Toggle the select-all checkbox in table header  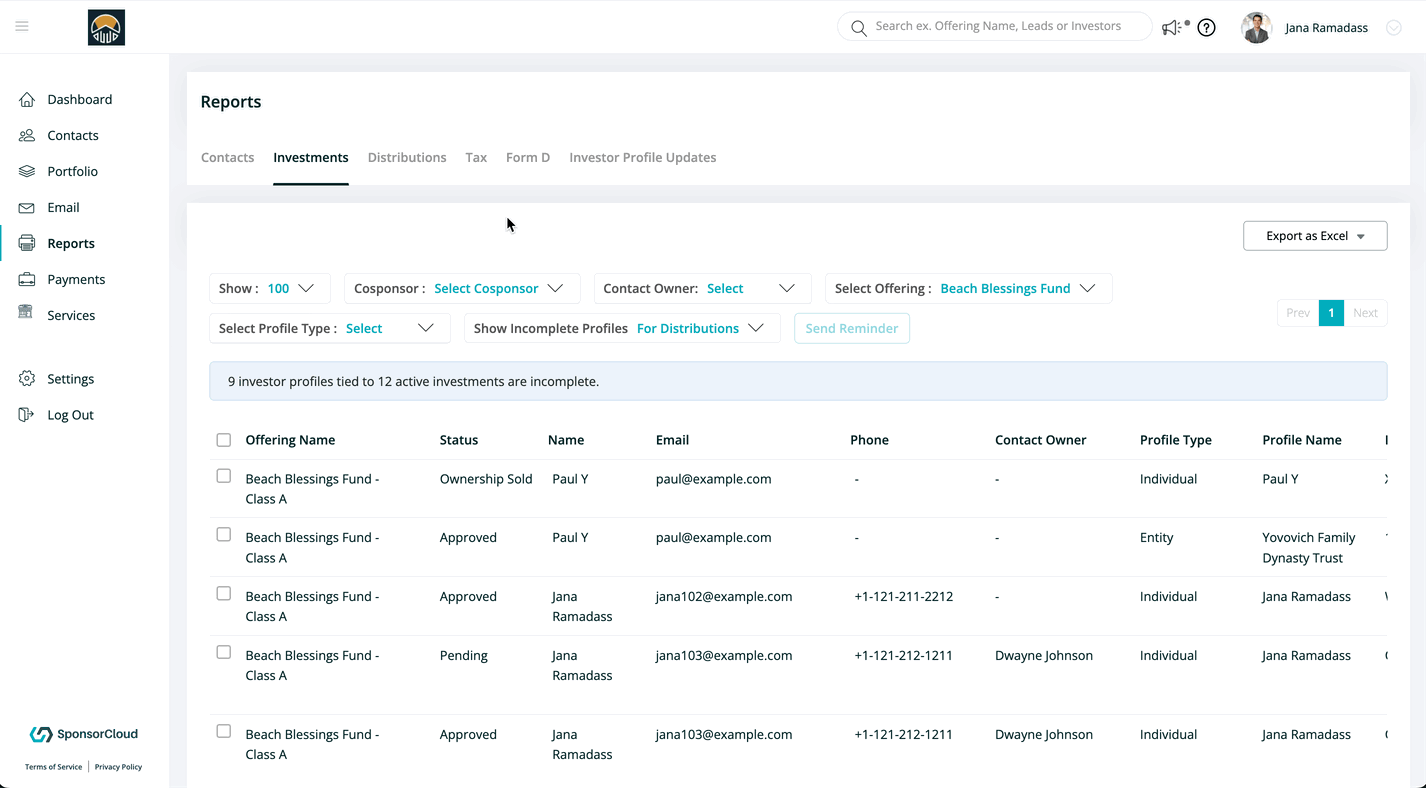pyautogui.click(x=224, y=440)
